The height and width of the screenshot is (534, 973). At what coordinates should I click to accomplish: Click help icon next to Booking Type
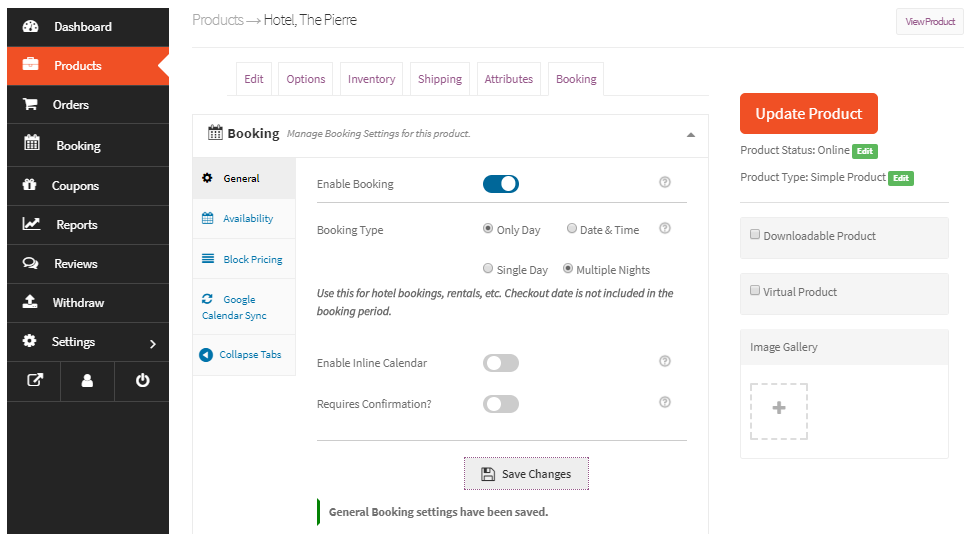(x=665, y=229)
